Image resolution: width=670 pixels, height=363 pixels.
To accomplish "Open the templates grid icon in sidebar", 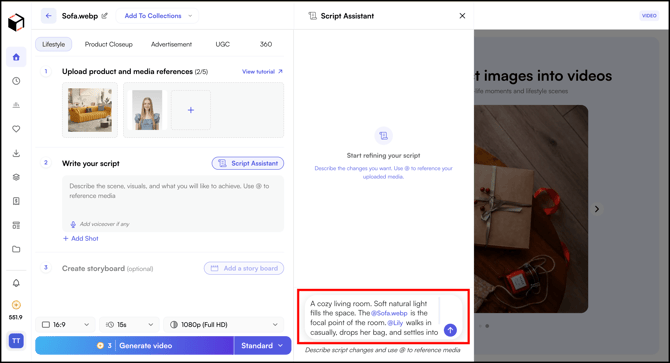I will pyautogui.click(x=16, y=225).
